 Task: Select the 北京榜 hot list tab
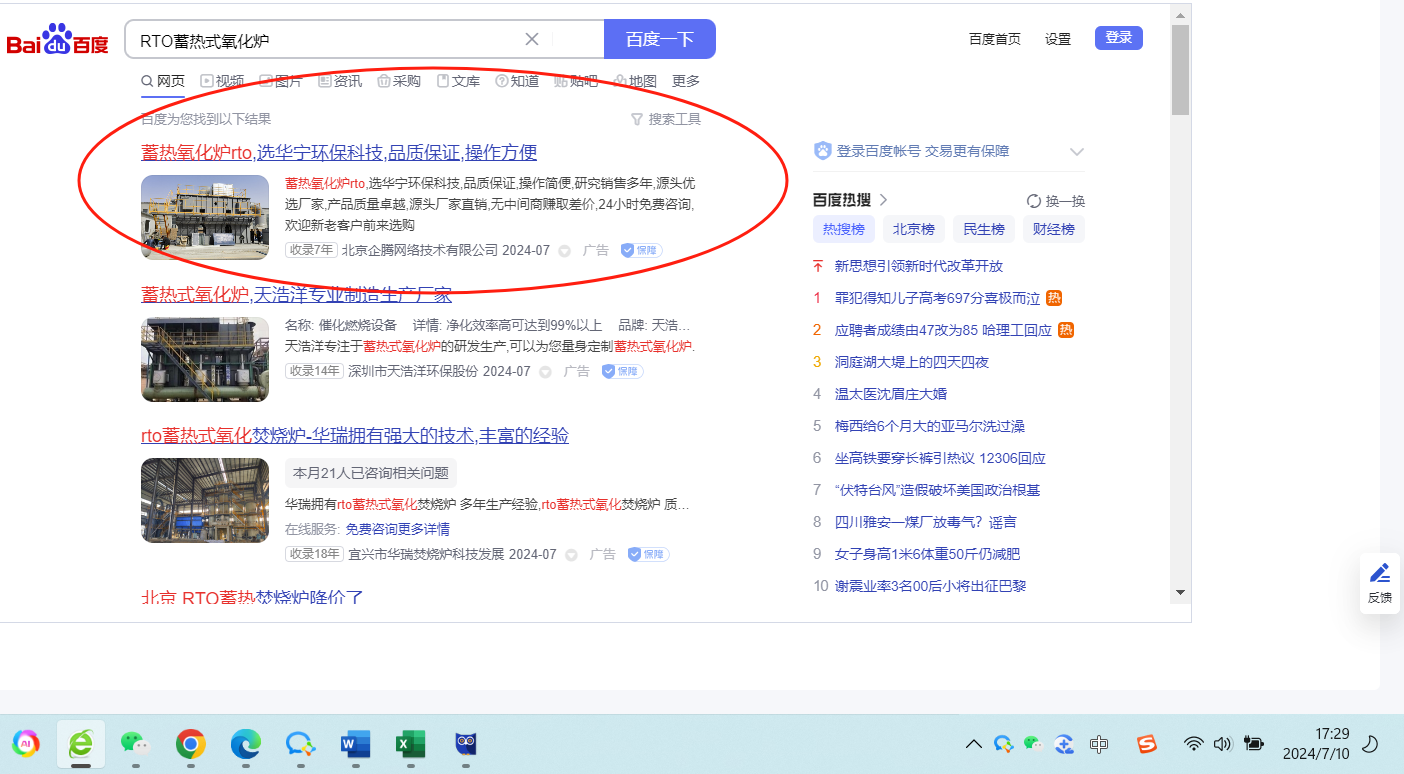click(913, 229)
